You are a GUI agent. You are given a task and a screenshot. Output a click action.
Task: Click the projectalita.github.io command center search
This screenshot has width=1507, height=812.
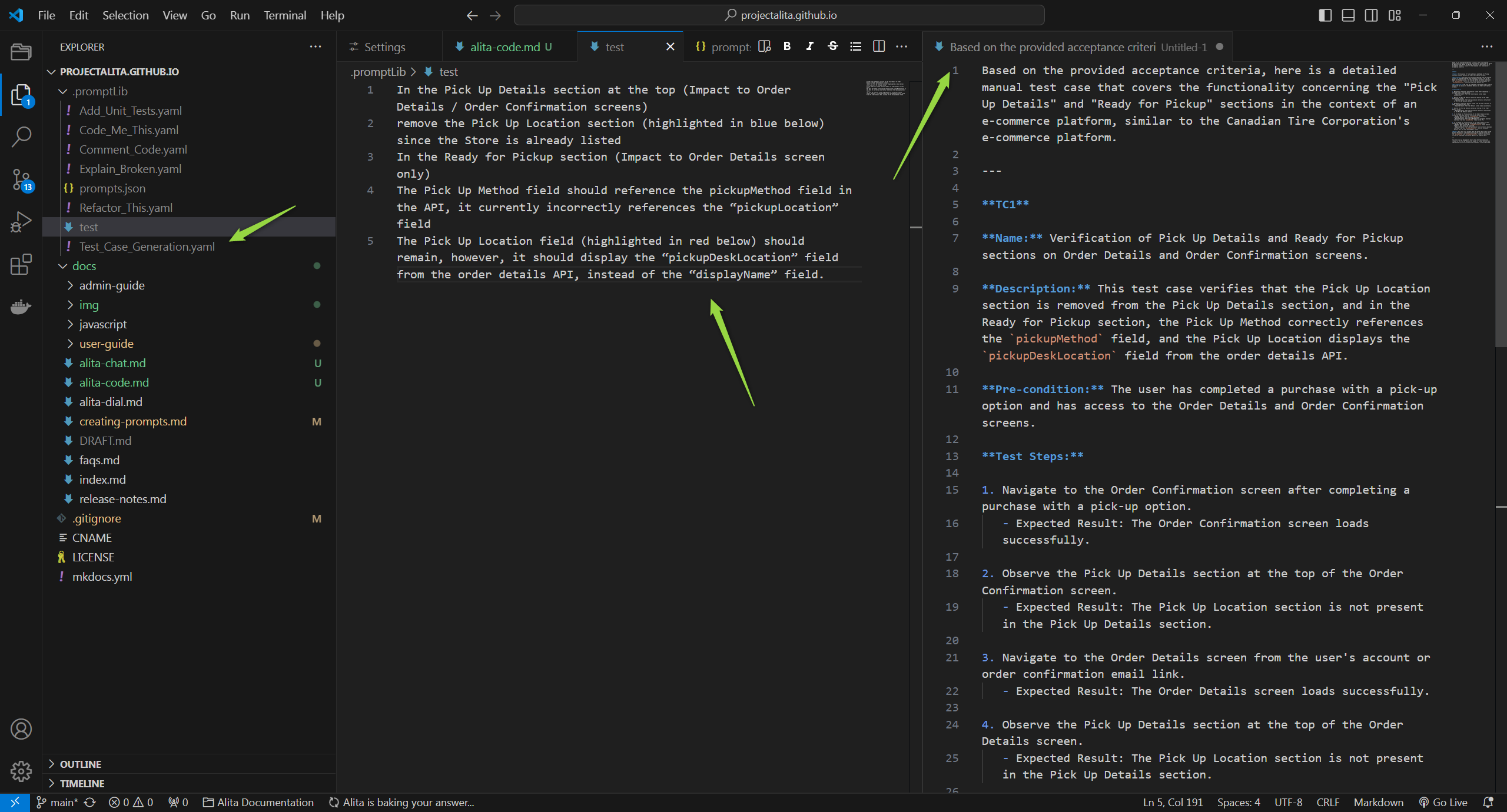tap(779, 15)
